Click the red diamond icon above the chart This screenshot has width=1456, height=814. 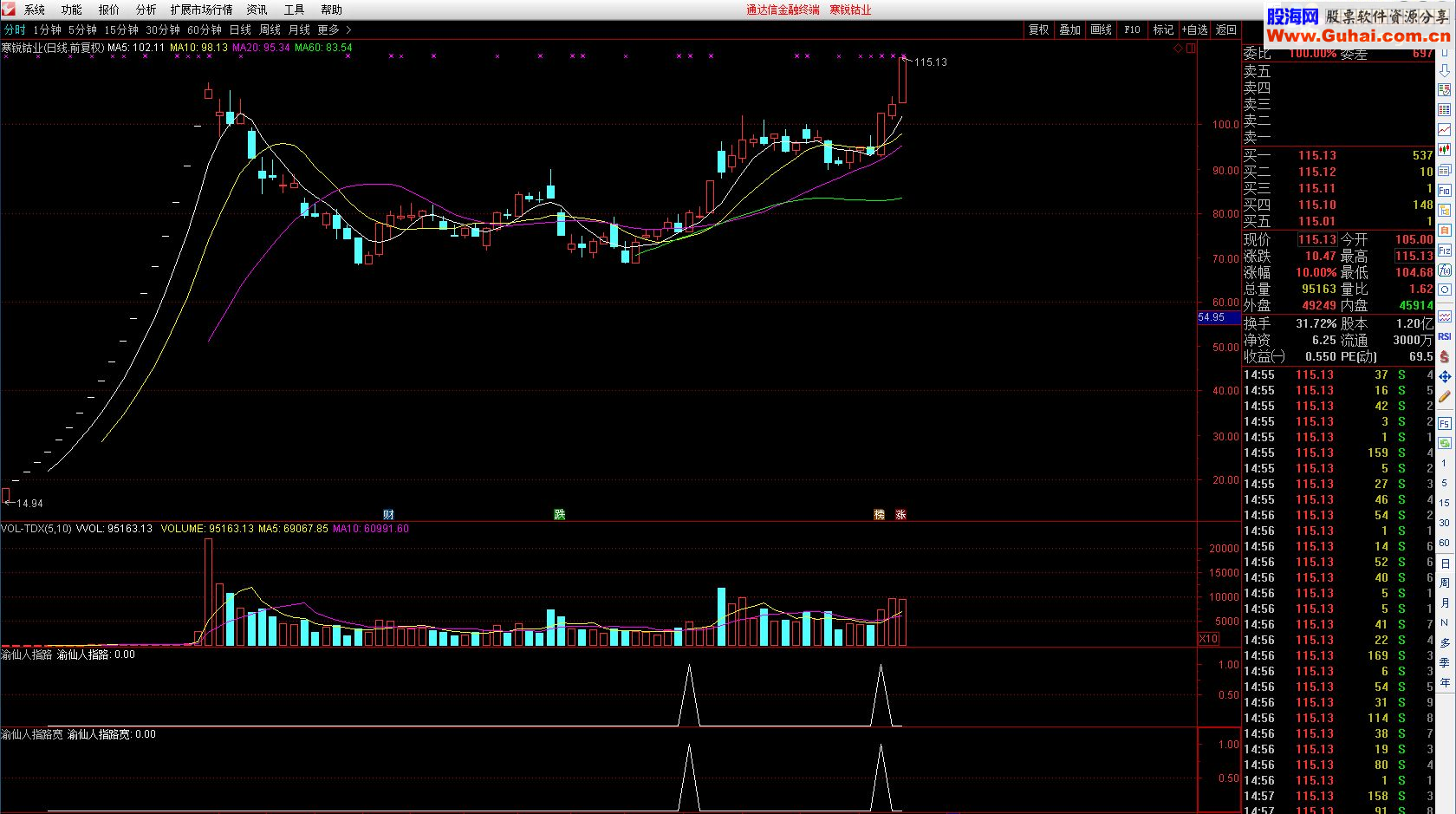point(1178,49)
